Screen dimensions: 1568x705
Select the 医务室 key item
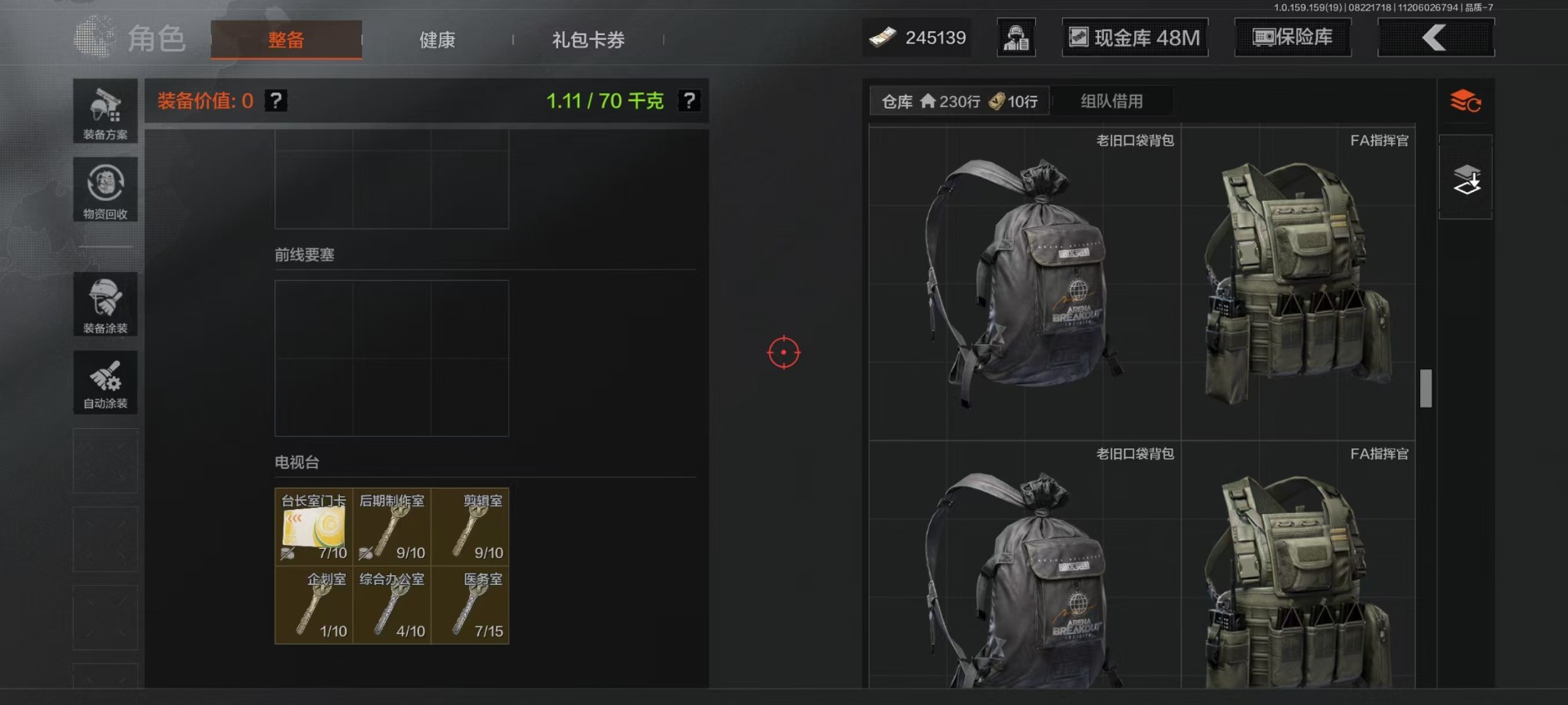click(x=471, y=605)
